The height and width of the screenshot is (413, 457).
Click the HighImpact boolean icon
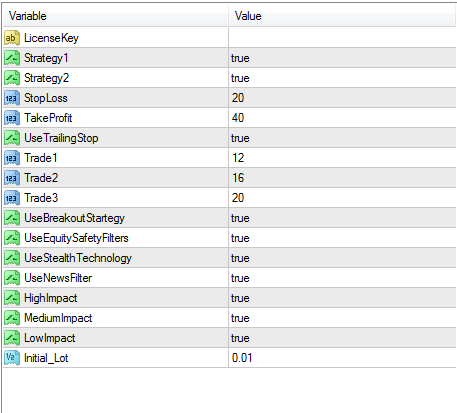(12, 298)
